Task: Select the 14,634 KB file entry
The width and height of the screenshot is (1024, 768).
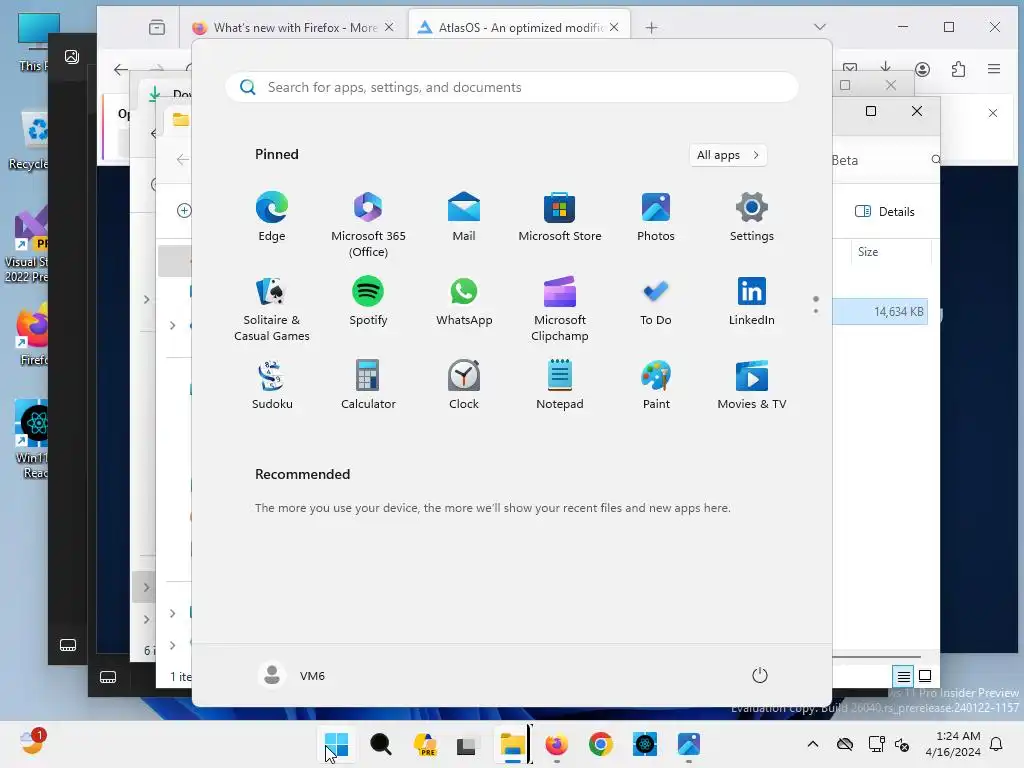Action: click(x=880, y=312)
